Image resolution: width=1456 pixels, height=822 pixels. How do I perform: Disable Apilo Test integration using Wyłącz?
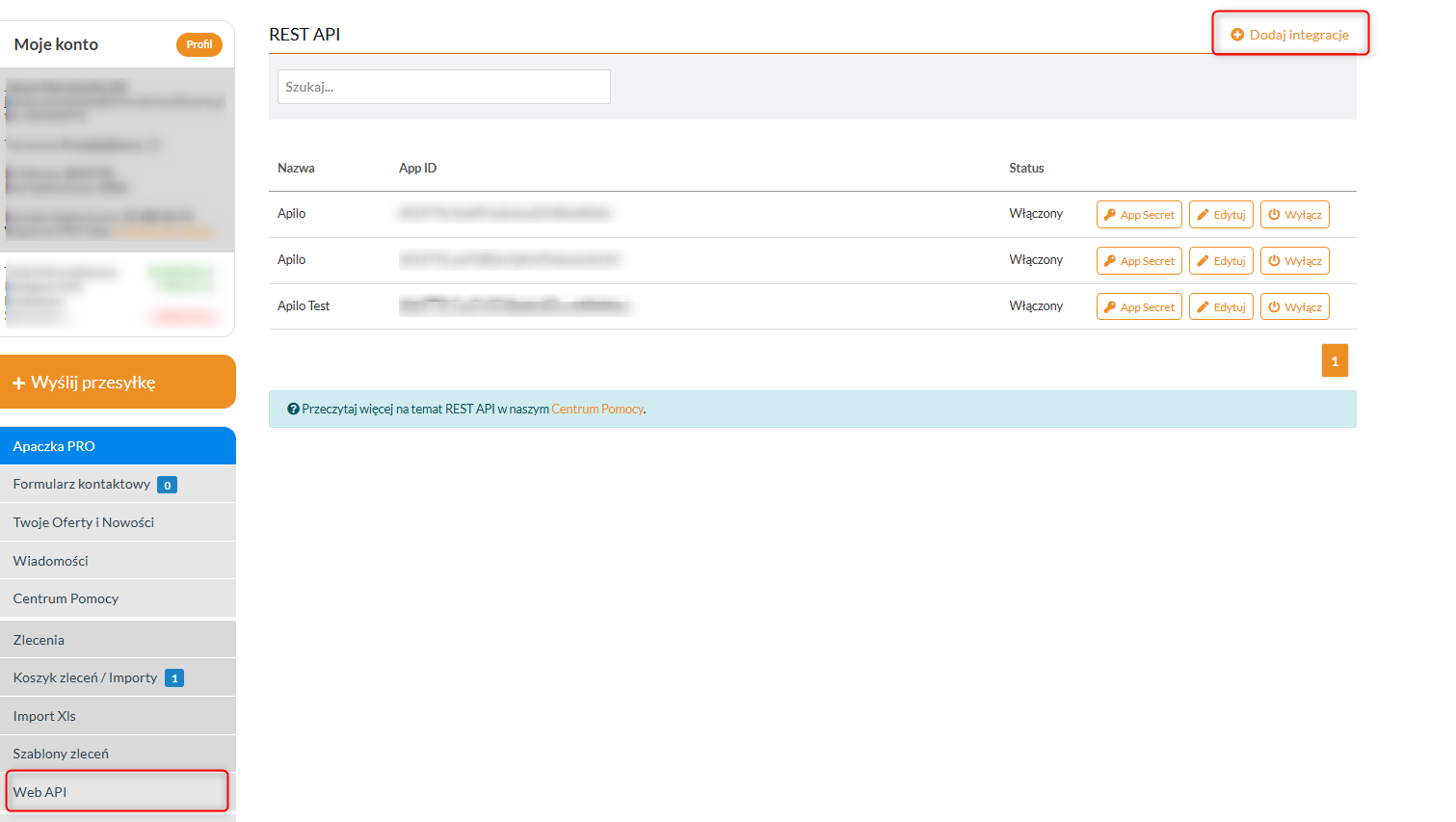[x=1294, y=307]
